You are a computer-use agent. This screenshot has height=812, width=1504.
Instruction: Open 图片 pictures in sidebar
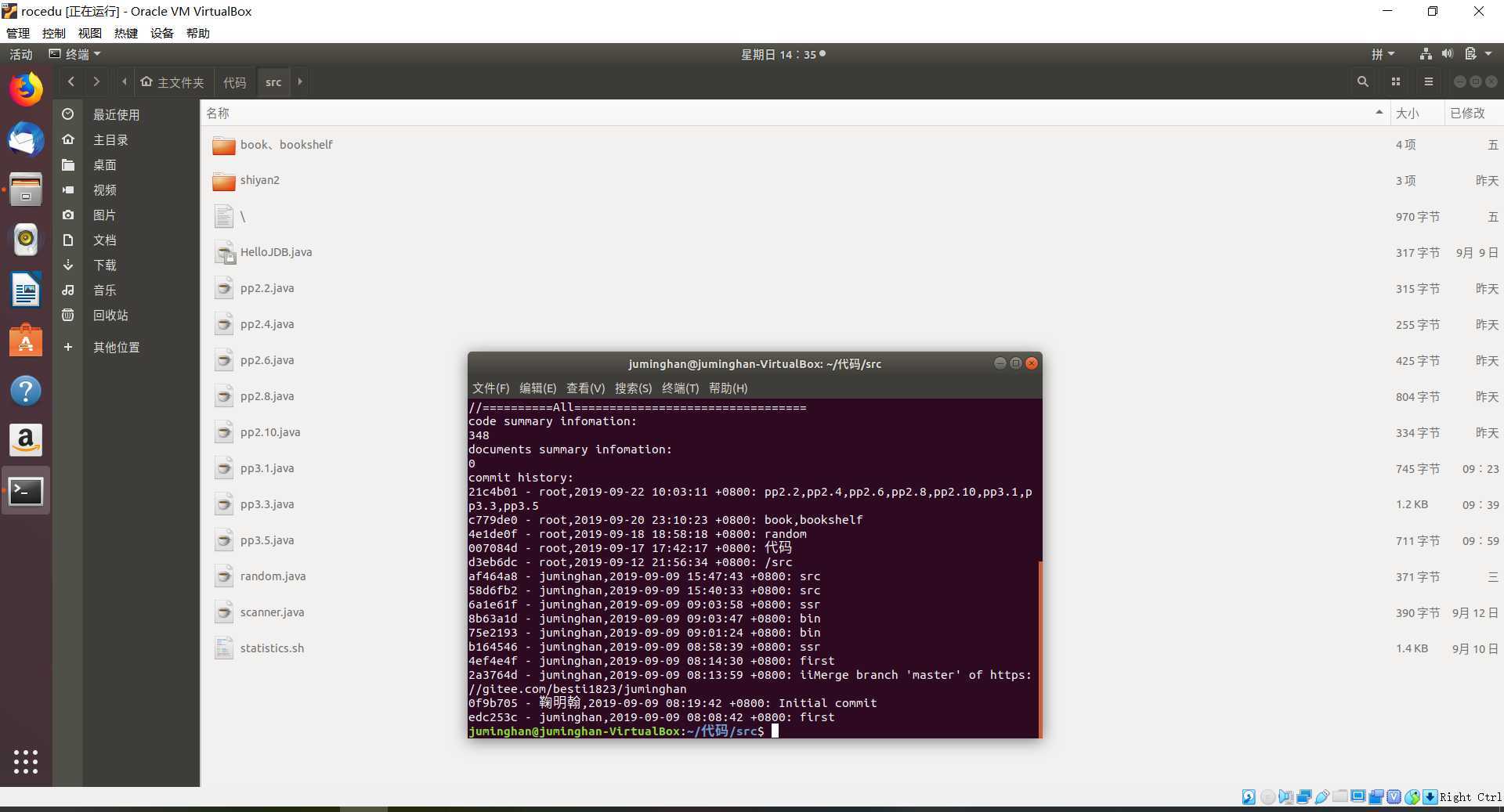tap(104, 215)
